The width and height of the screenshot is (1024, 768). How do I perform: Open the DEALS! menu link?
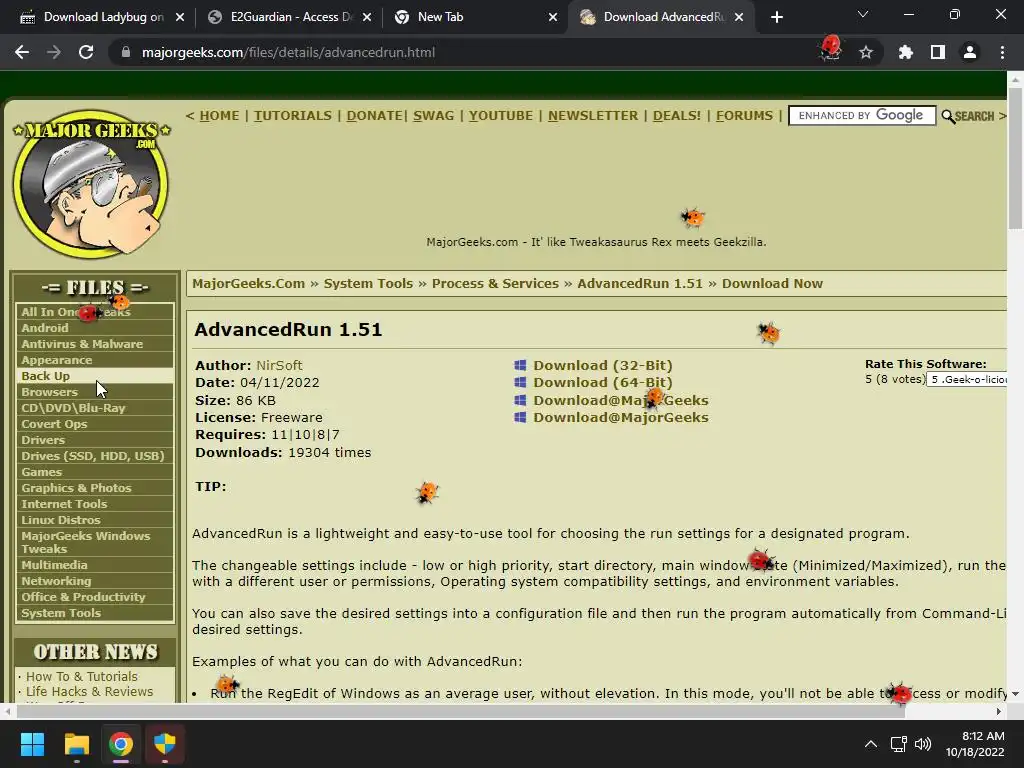677,116
